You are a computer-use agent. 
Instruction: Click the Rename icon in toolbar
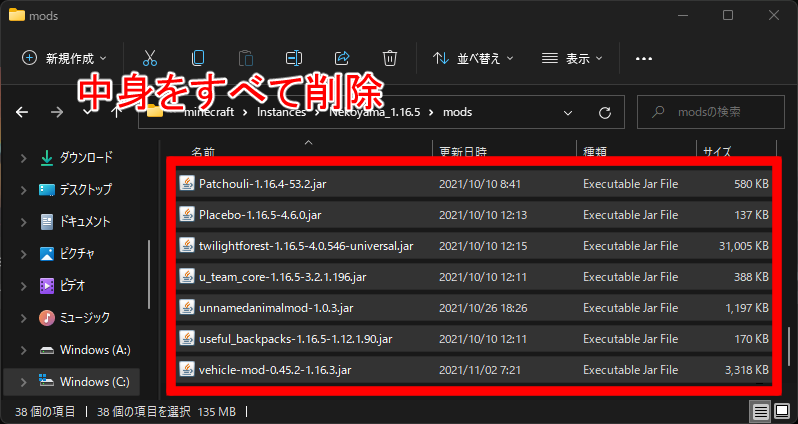[294, 59]
